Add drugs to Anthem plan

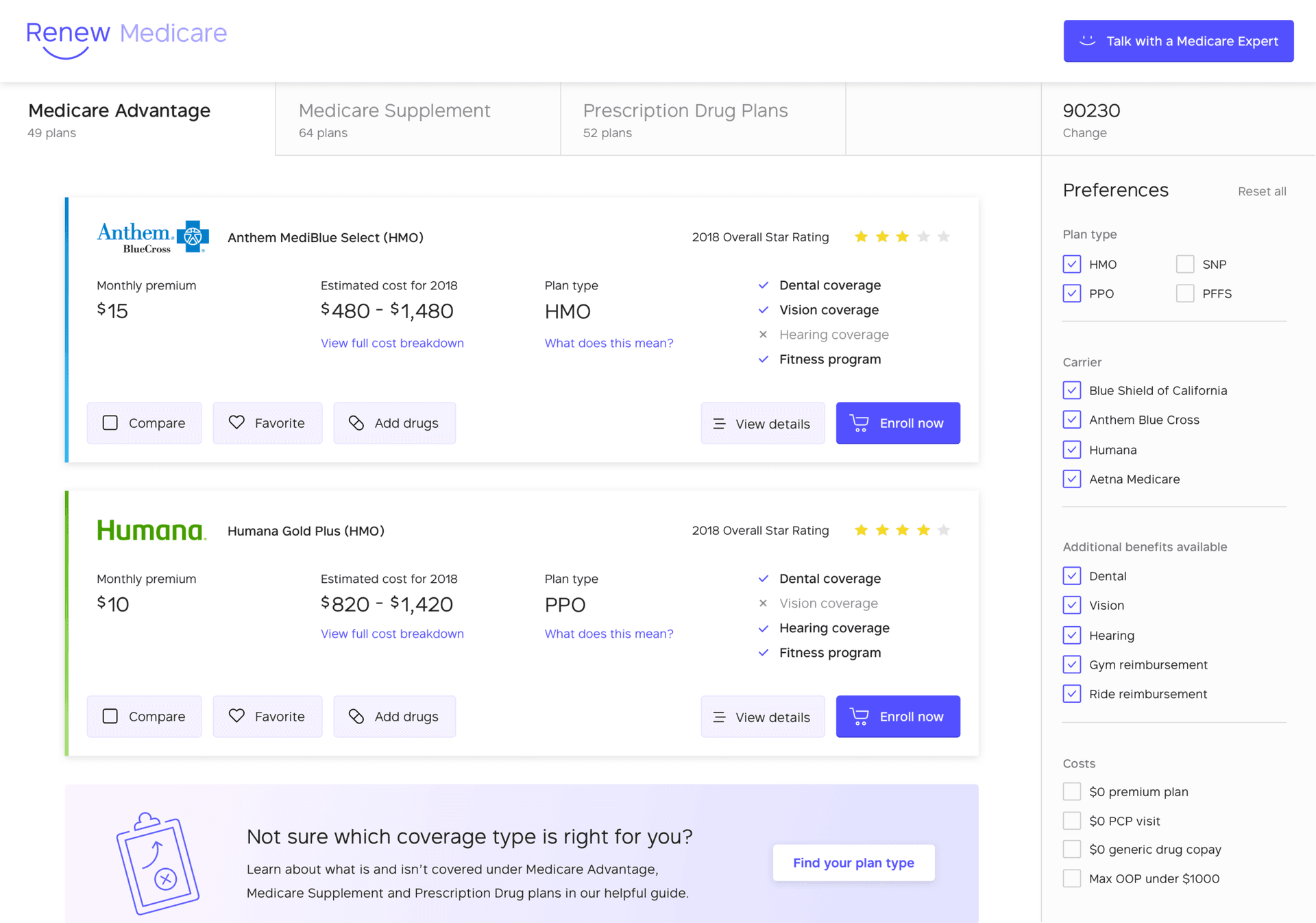394,423
